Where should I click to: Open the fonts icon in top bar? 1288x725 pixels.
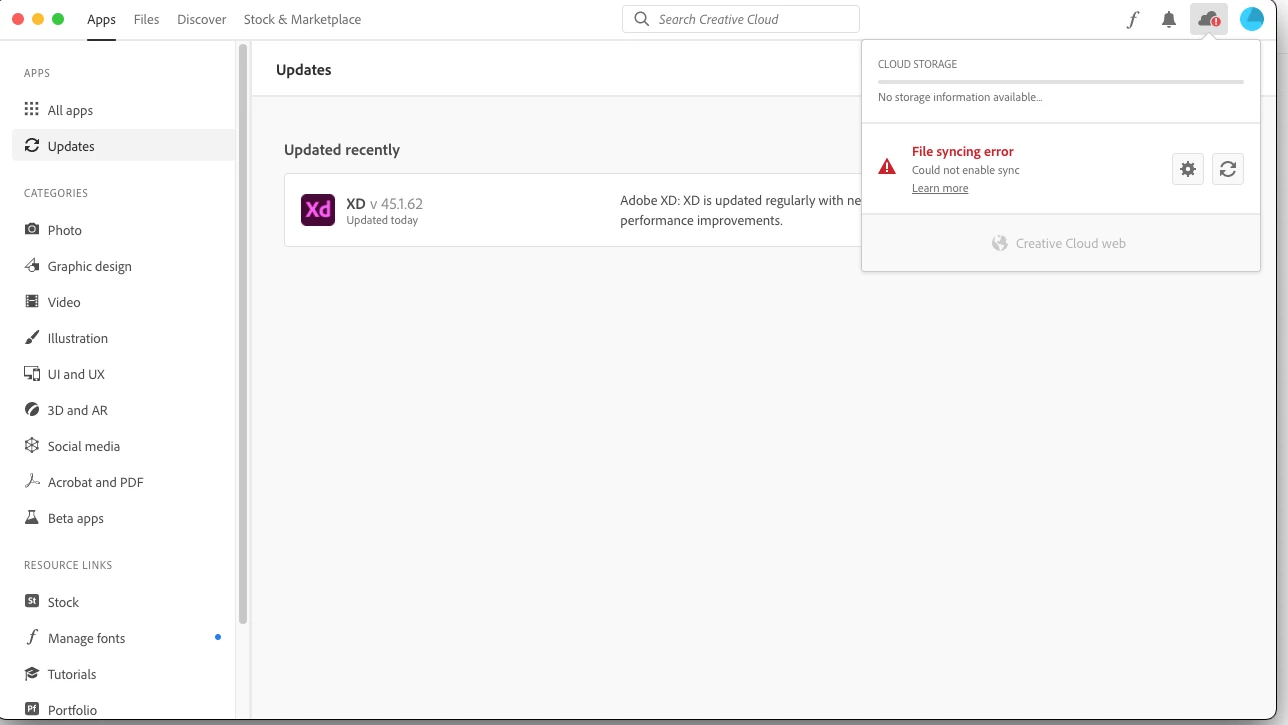[x=1132, y=20]
